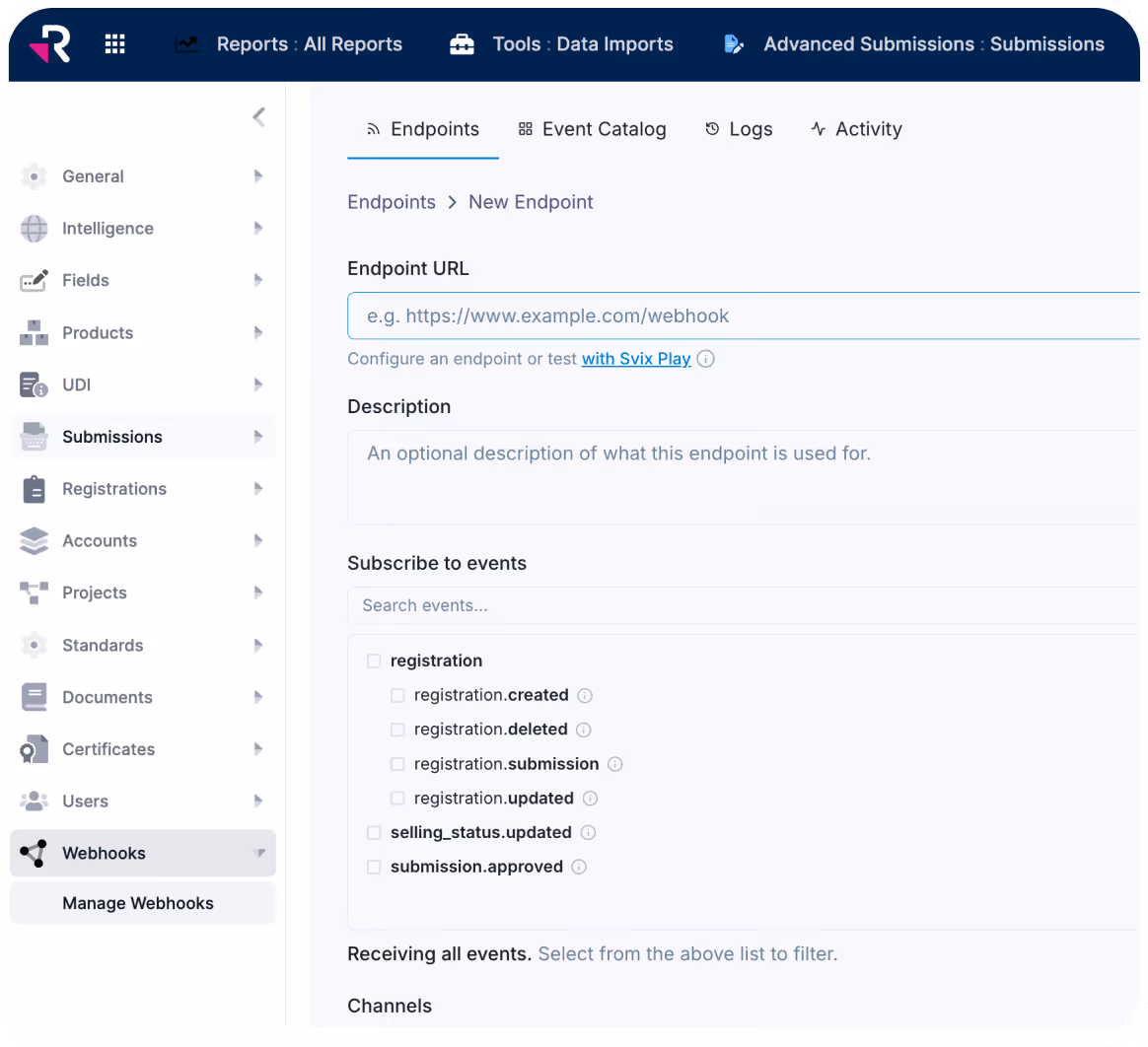Go back to Endpoints breadcrumb
This screenshot has width=1148, height=1047.
coord(392,202)
